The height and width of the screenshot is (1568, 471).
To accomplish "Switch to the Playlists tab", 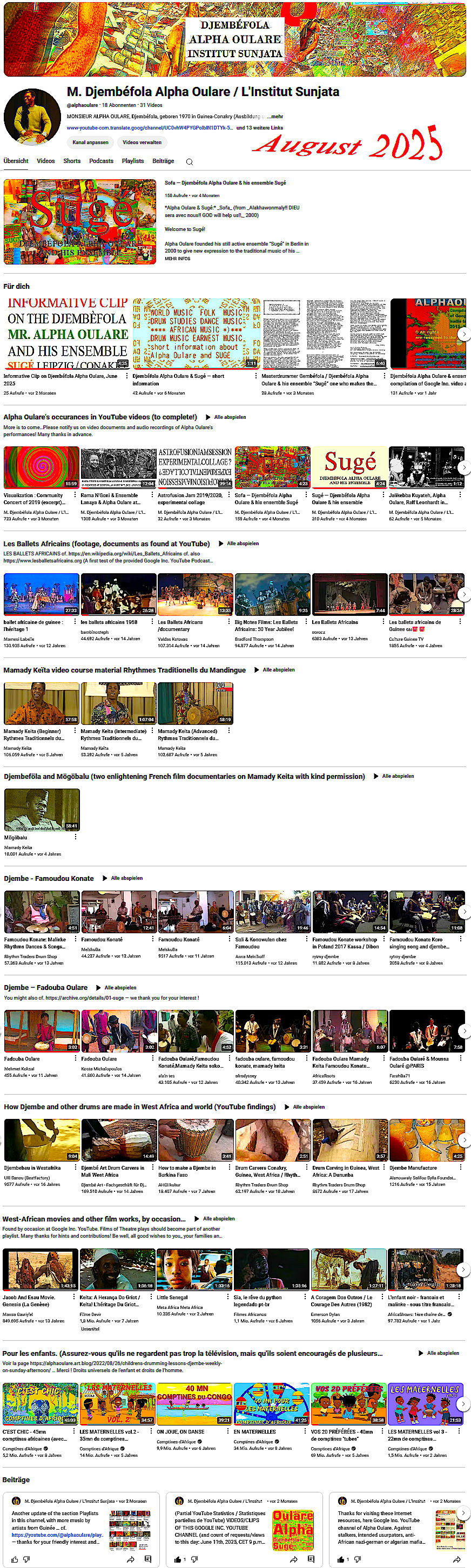I will [x=133, y=161].
